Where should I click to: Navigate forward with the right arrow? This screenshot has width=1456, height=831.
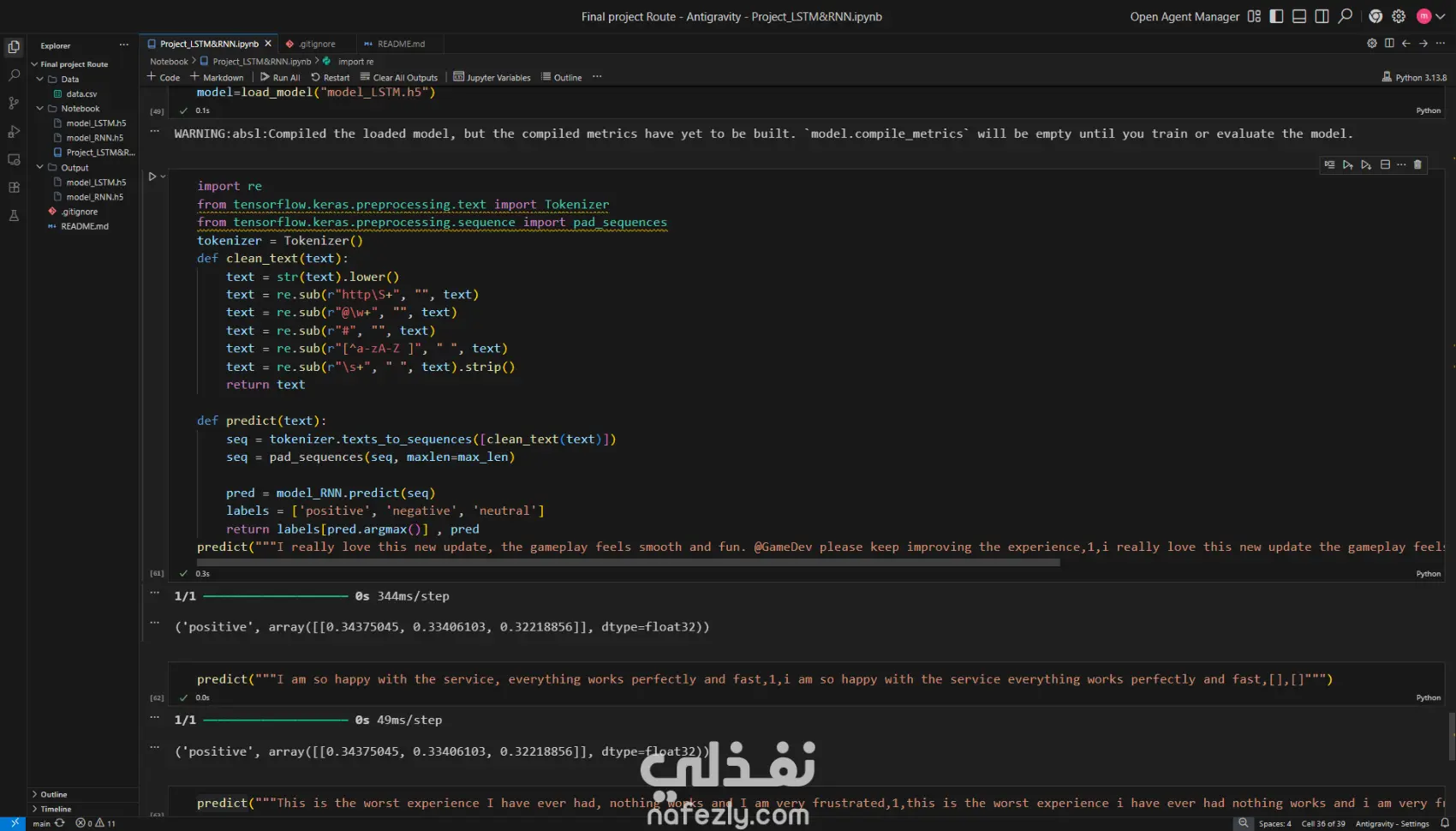[x=1423, y=43]
